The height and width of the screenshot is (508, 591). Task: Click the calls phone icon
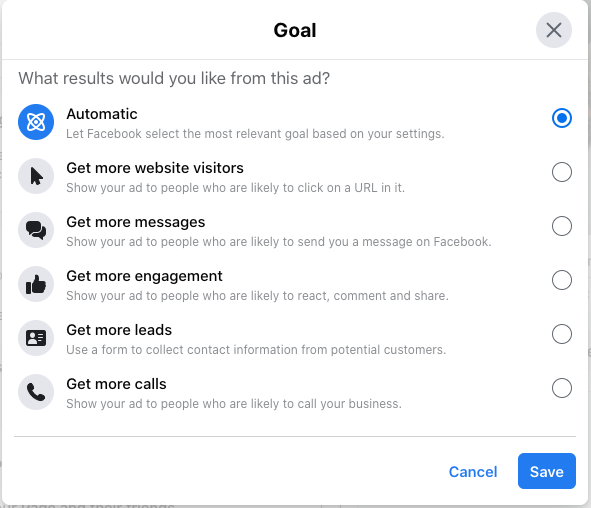[36, 392]
